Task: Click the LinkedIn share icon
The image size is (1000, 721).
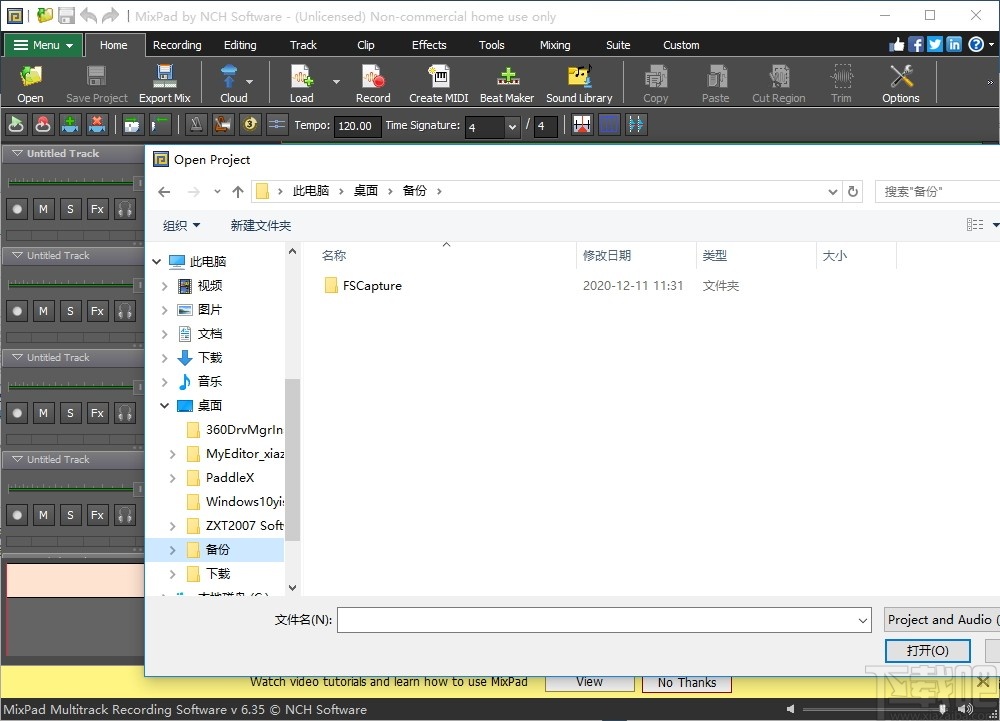Action: point(954,44)
